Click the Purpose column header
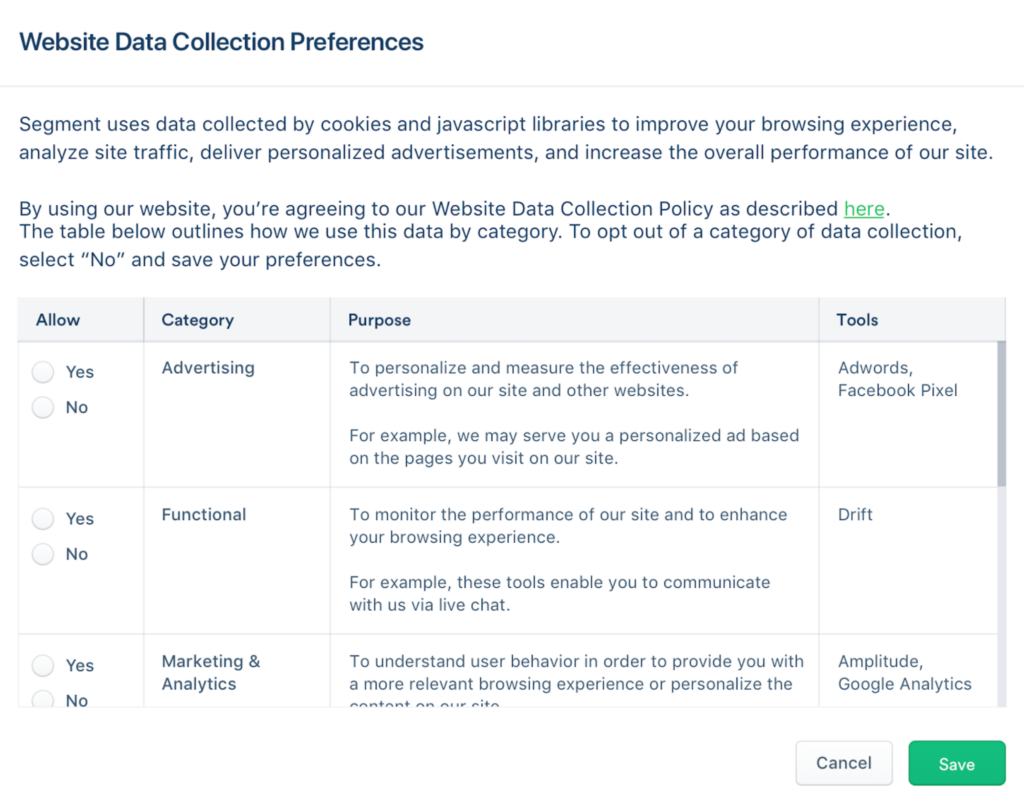 (x=379, y=320)
